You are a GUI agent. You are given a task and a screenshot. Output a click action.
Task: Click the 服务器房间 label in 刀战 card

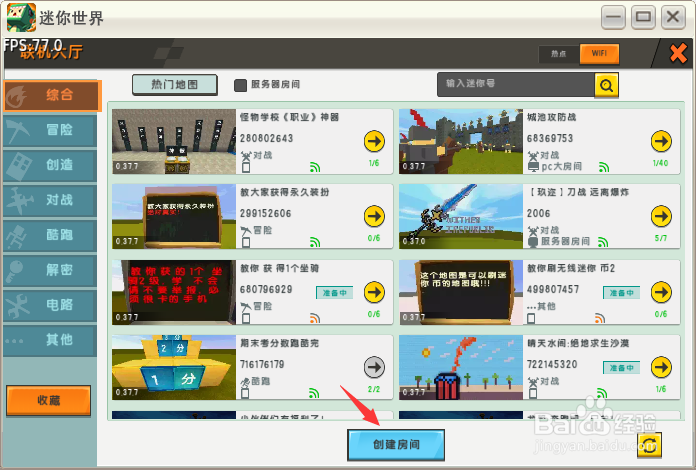[565, 241]
